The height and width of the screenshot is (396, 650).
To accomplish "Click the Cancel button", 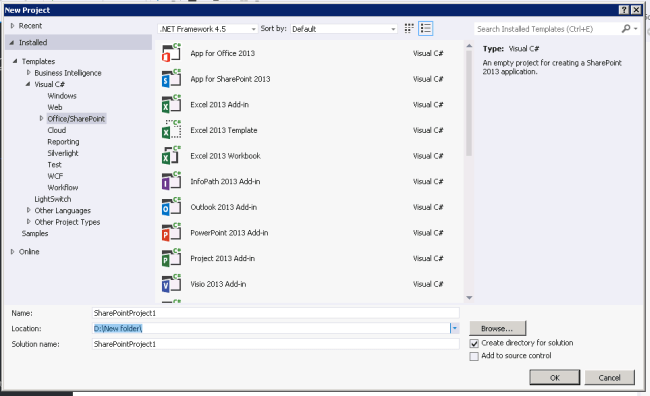I will click(x=609, y=378).
